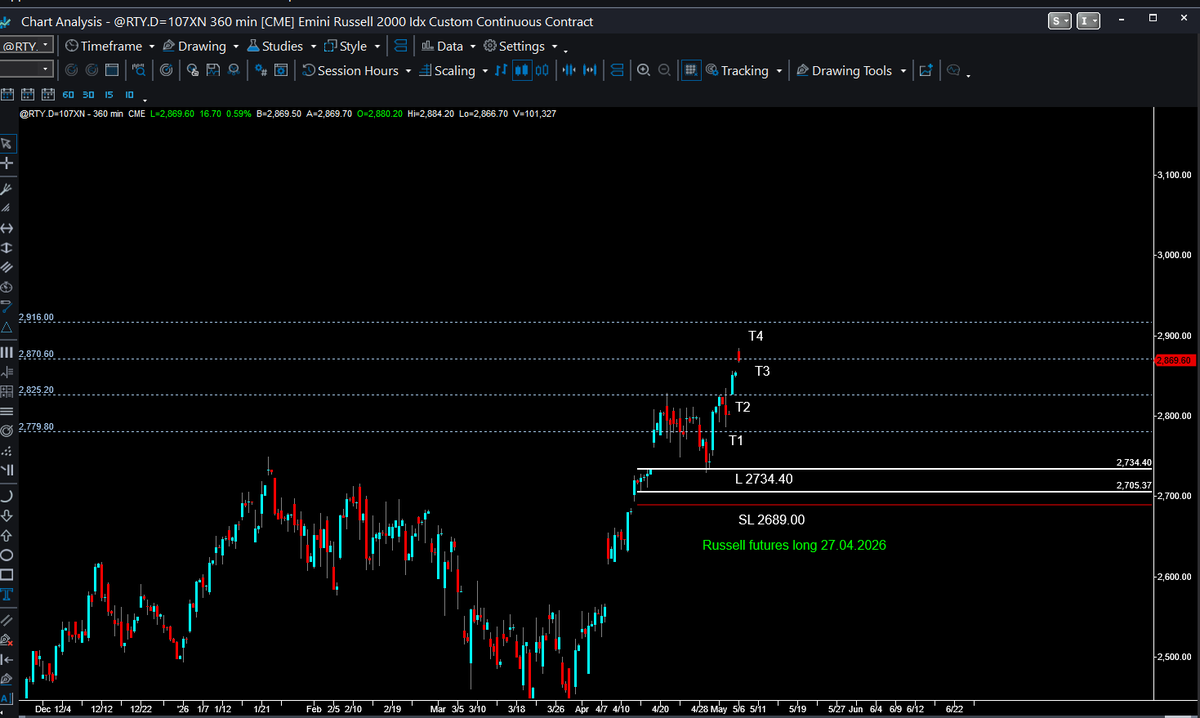Click the 2,916.00 dashed level label
Image resolution: width=1200 pixels, height=718 pixels.
point(36,317)
